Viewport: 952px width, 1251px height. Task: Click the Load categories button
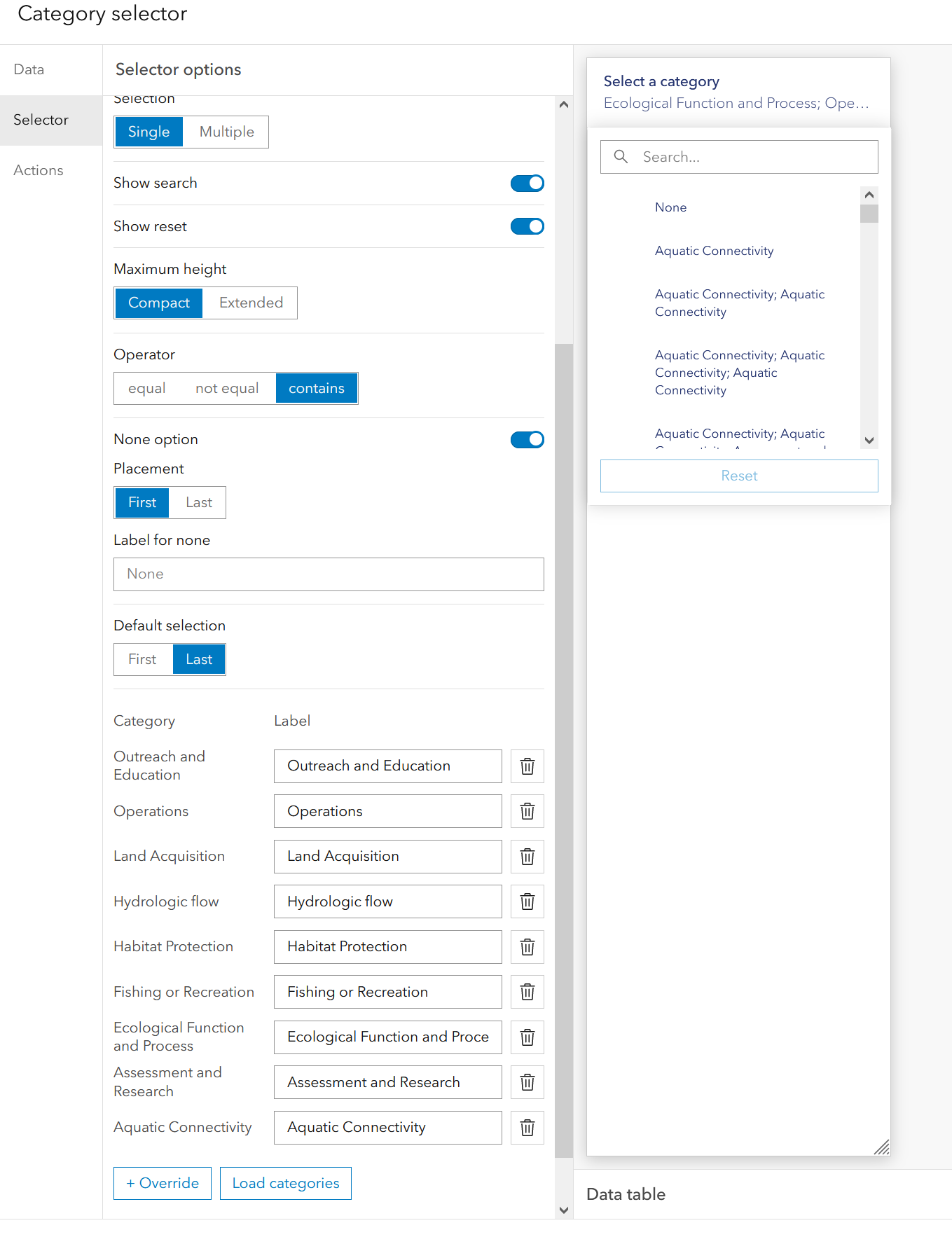coord(286,1183)
